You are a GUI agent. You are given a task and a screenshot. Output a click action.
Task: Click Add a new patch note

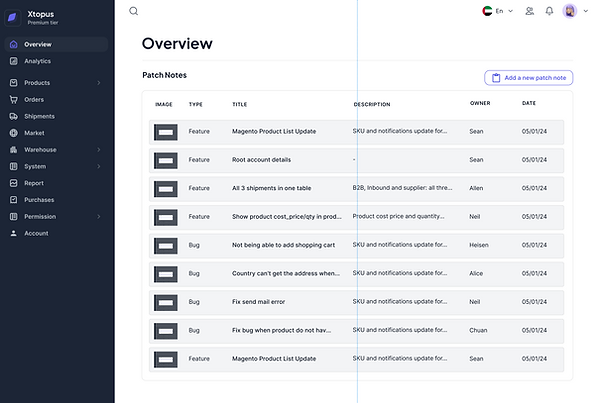[529, 78]
